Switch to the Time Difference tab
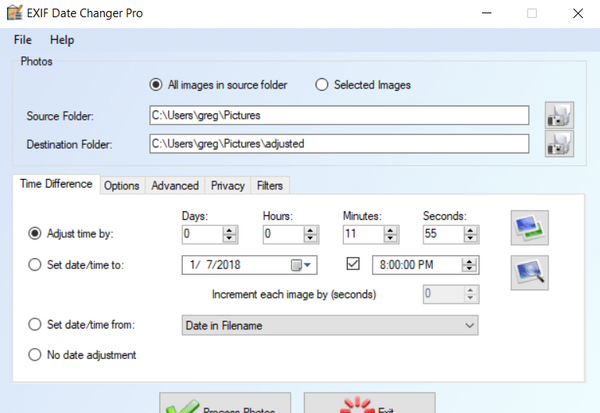Image resolution: width=600 pixels, height=413 pixels. 56,184
